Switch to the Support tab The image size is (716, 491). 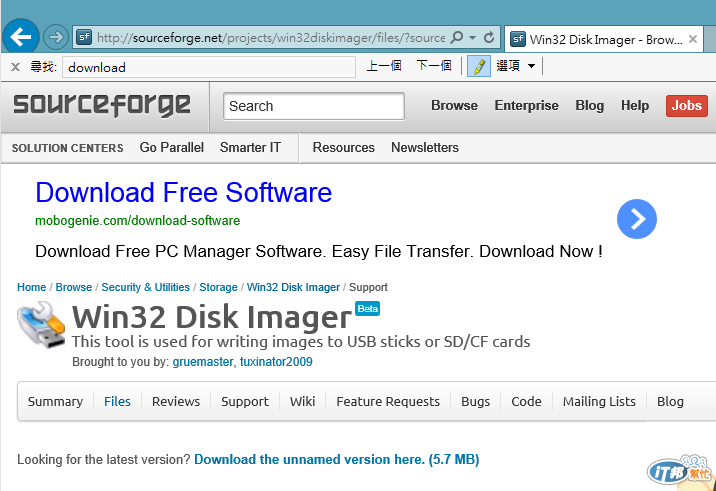click(245, 401)
